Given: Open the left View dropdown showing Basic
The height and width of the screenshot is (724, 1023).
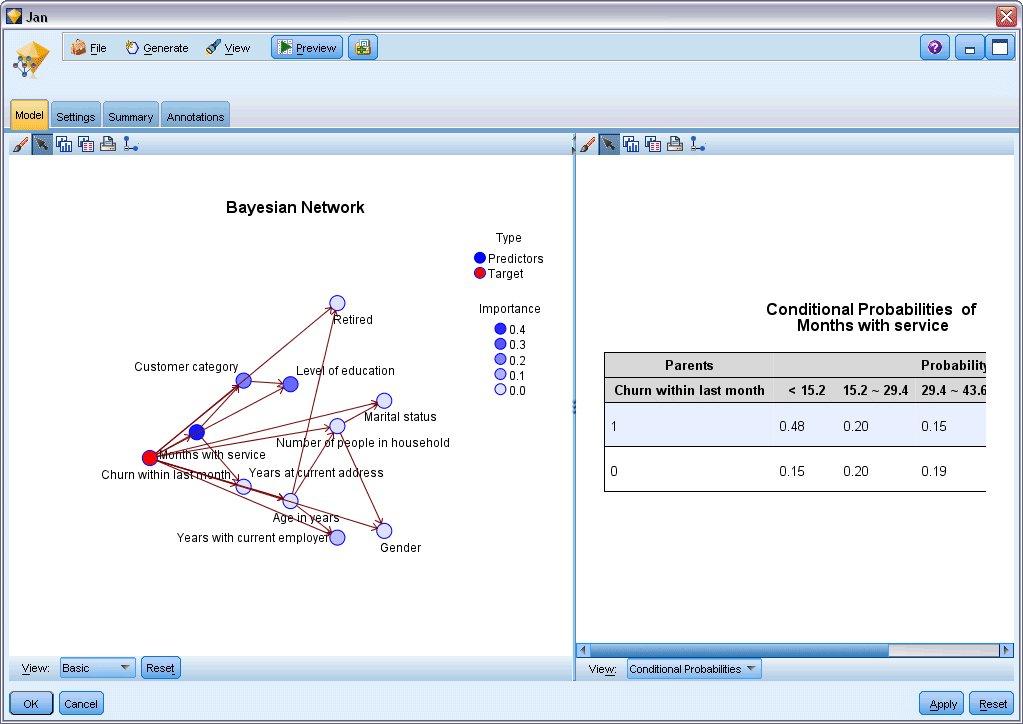Looking at the screenshot, I should click(x=97, y=668).
